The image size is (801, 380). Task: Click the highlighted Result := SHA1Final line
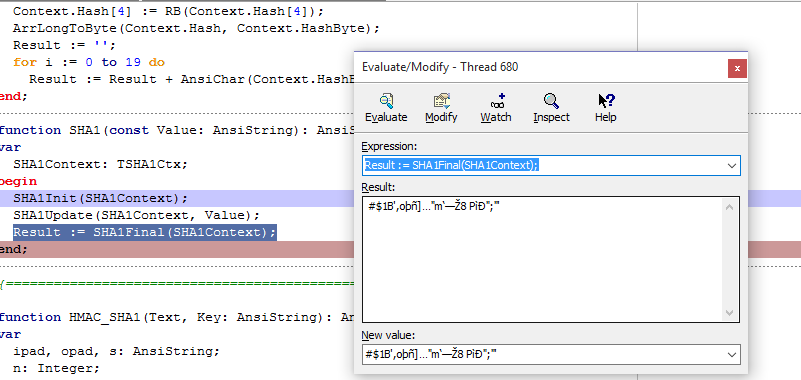[145, 232]
